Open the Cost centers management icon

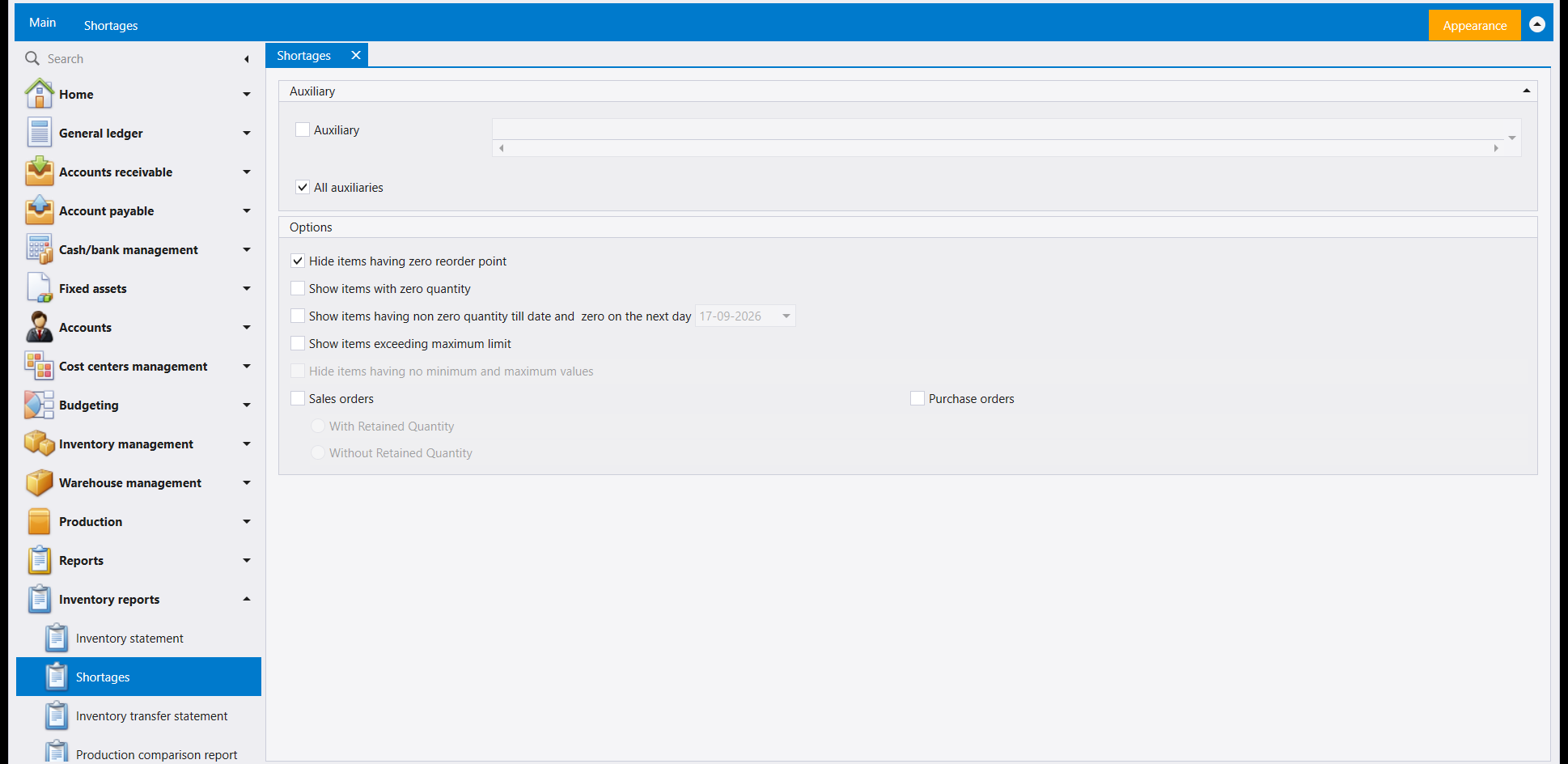coord(39,366)
